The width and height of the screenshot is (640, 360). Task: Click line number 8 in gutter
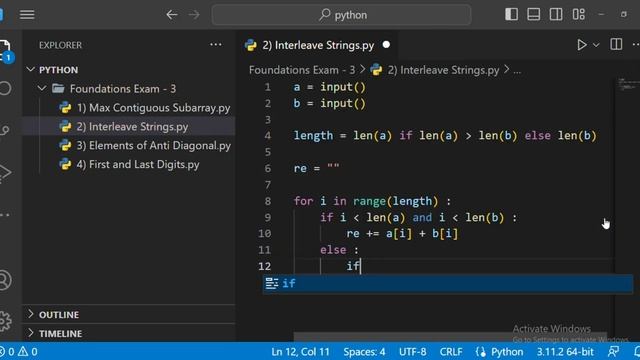tap(267, 201)
